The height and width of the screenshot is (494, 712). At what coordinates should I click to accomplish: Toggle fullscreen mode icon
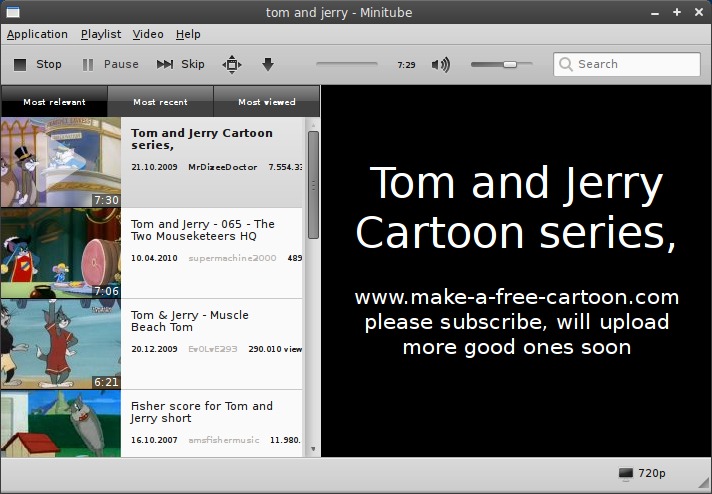click(x=232, y=64)
